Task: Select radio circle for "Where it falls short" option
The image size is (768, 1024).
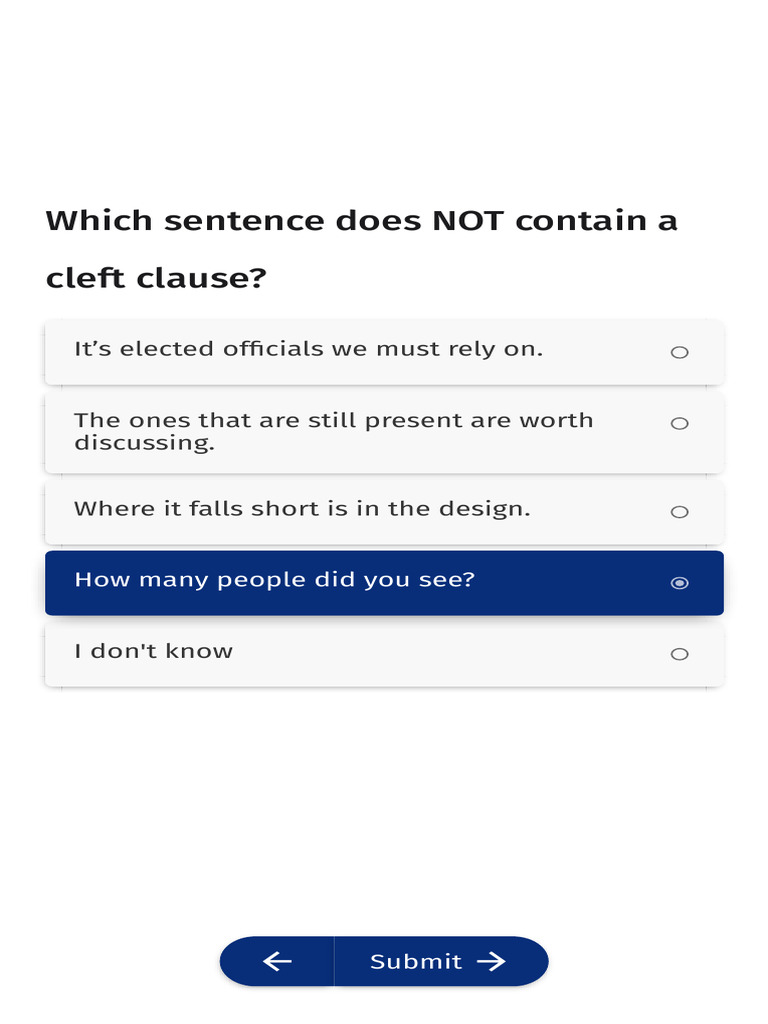Action: pyautogui.click(x=679, y=512)
